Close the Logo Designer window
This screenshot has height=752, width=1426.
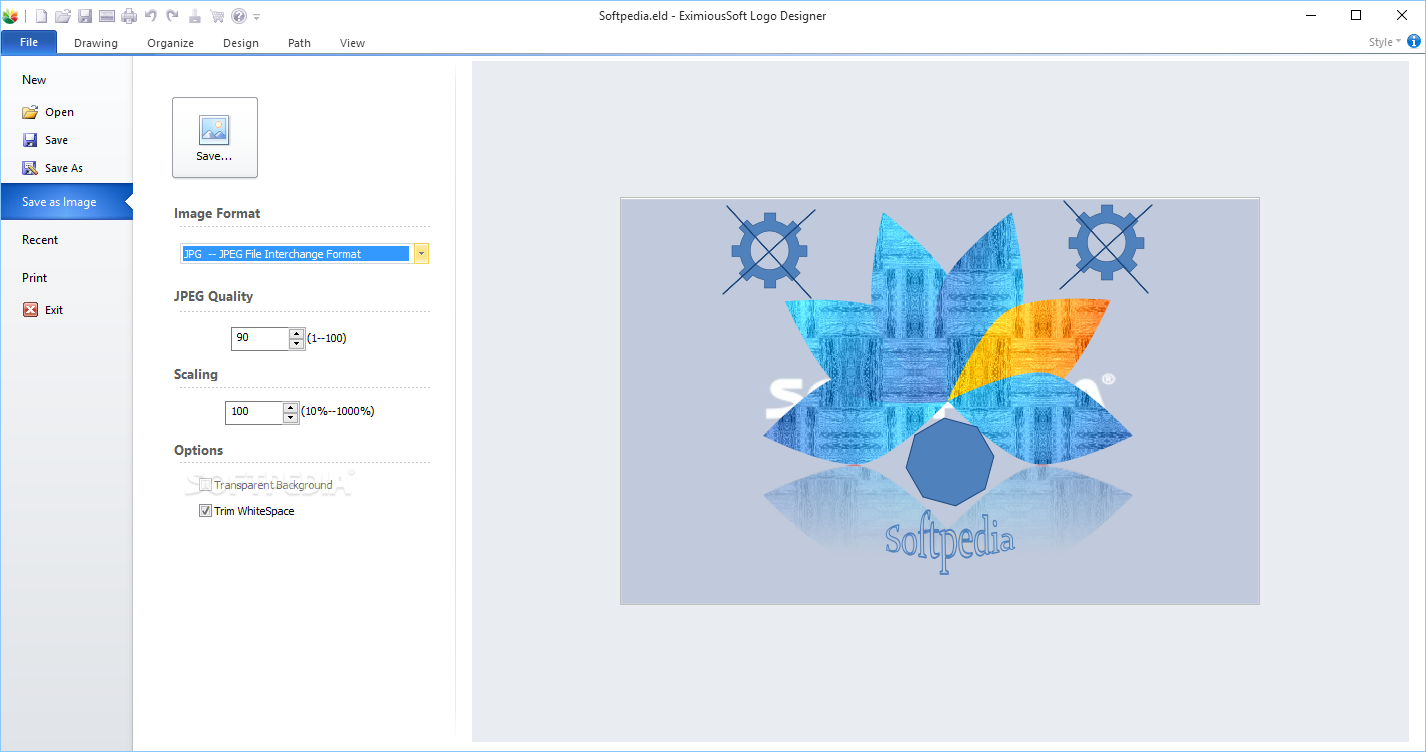1402,15
